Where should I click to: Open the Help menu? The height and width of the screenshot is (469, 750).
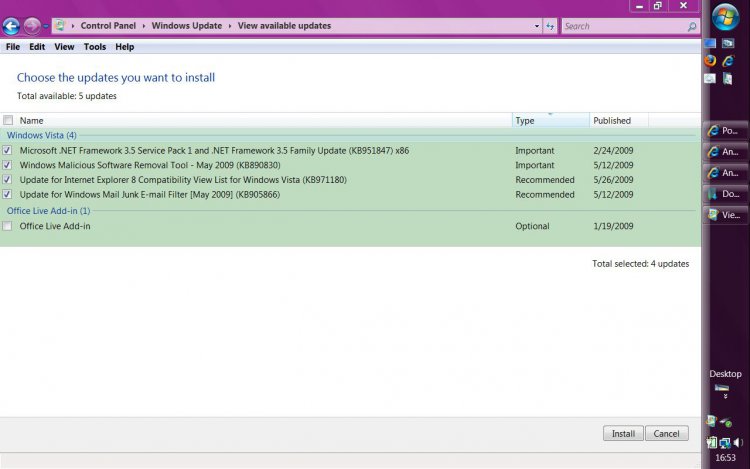[124, 47]
